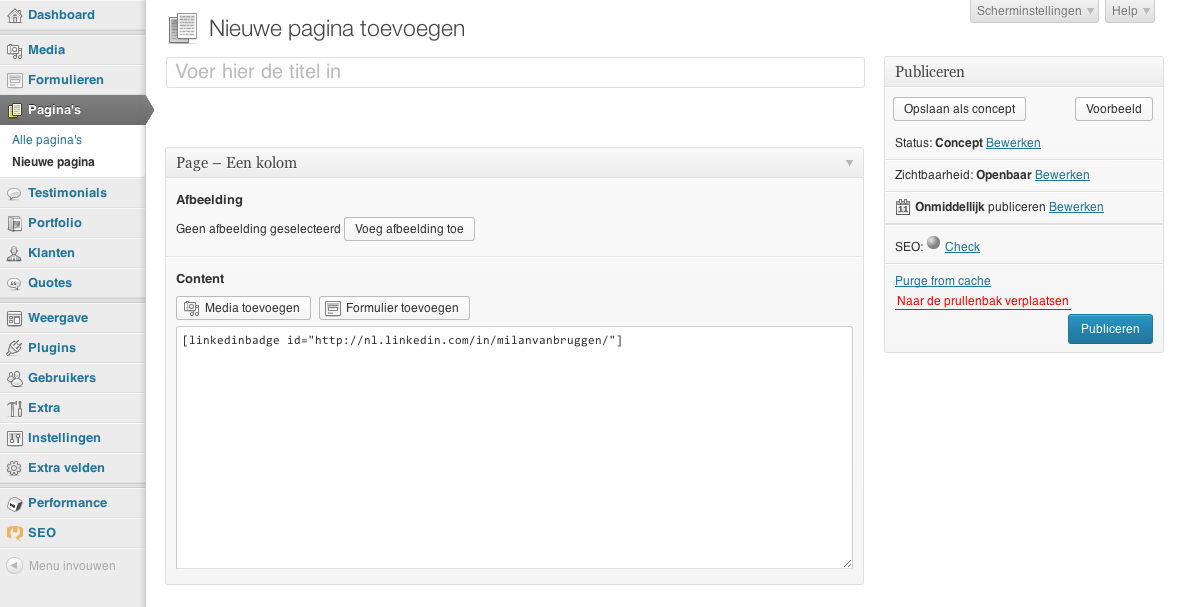The width and height of the screenshot is (1179, 607).
Task: Click the Voeg afbeelding toe button
Action: coord(409,229)
